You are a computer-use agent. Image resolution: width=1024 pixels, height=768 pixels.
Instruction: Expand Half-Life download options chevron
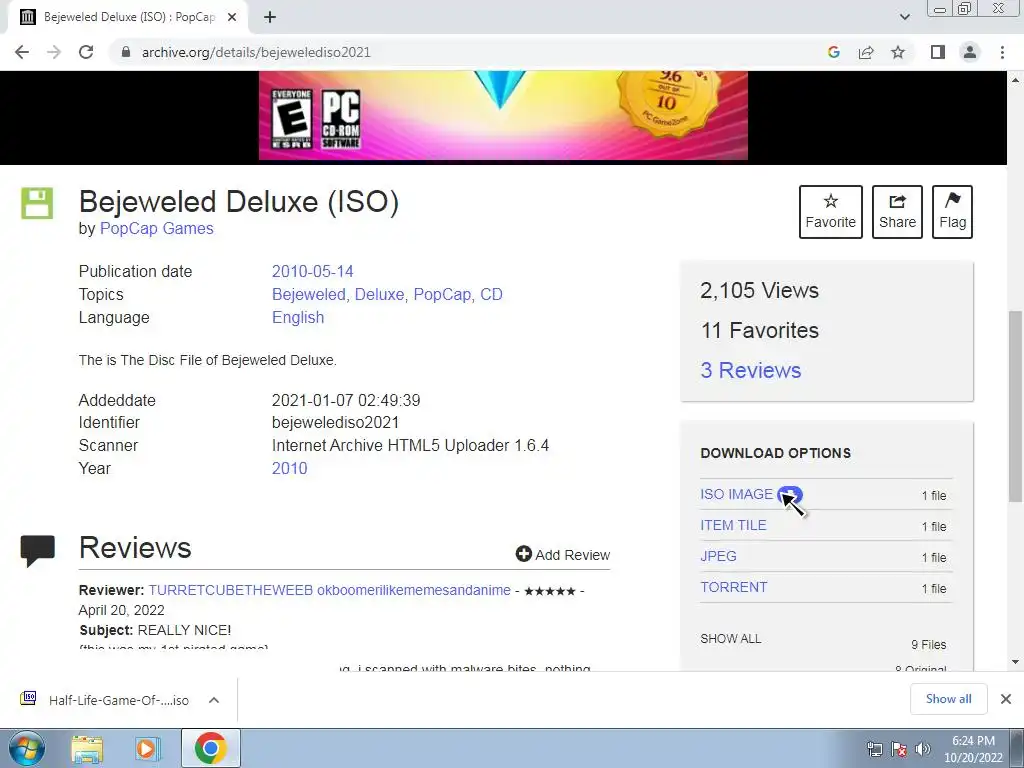(214, 700)
